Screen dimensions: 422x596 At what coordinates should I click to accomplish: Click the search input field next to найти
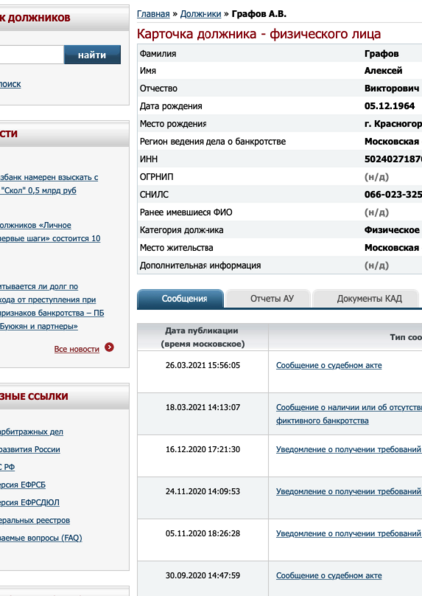tap(32, 55)
